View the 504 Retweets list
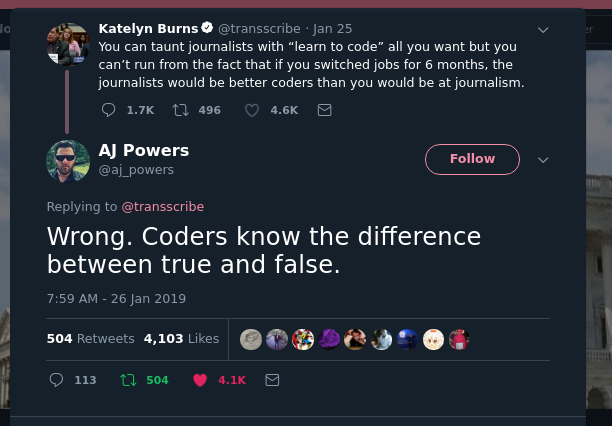The image size is (612, 426). point(91,339)
